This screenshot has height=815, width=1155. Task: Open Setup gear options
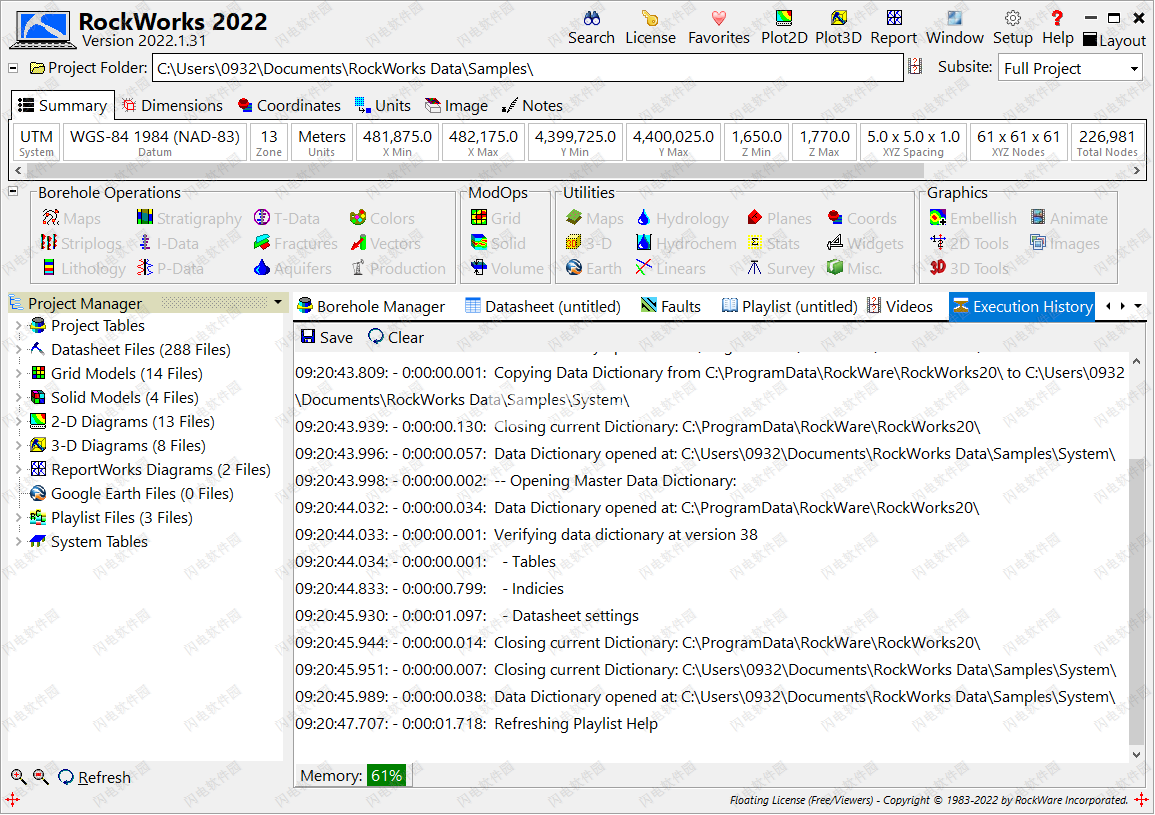point(1013,28)
